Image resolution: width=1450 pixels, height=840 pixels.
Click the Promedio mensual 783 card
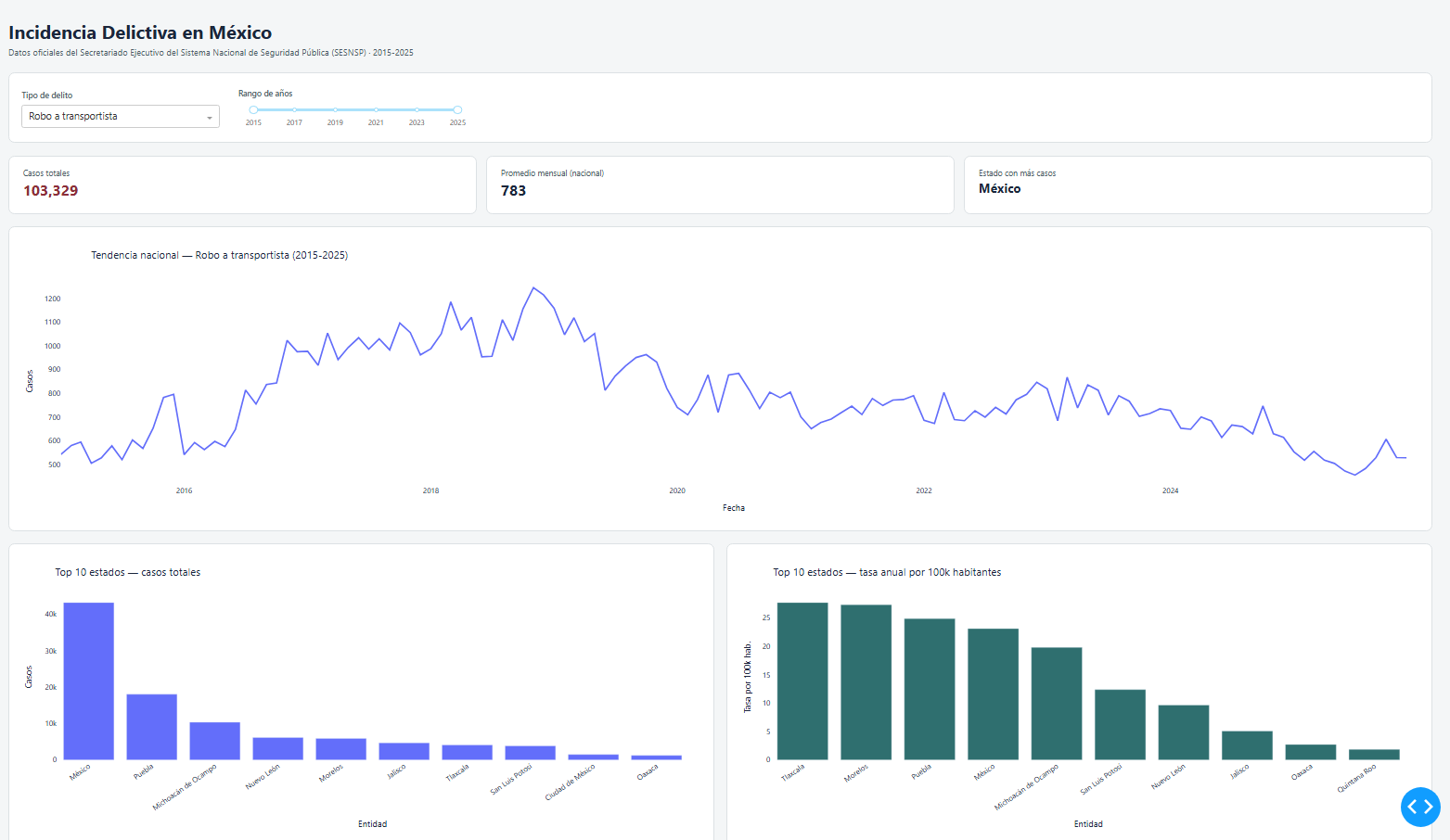point(720,185)
